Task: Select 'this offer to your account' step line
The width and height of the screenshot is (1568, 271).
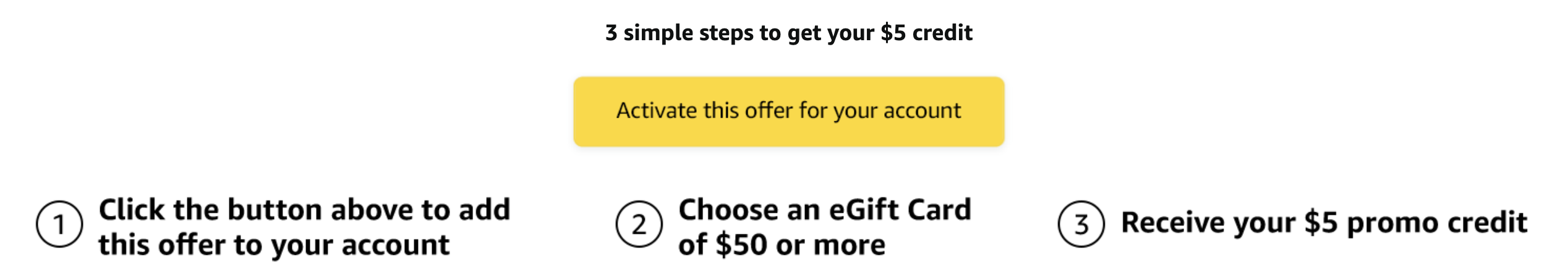Action: point(274,245)
